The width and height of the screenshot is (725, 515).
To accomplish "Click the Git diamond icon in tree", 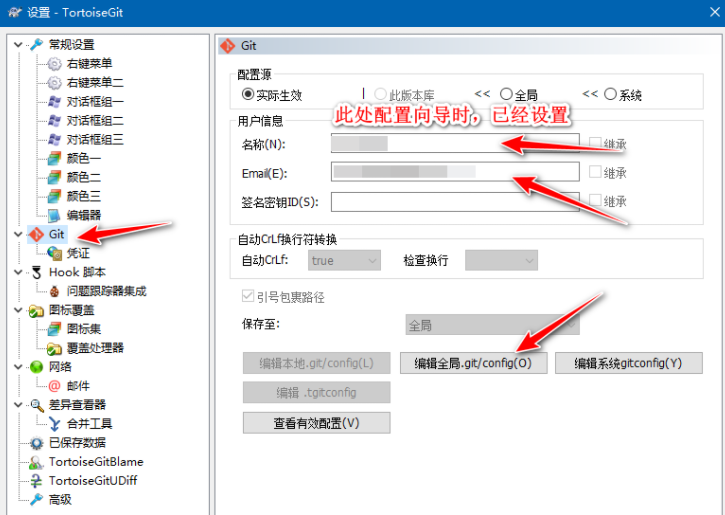I will click(36, 234).
